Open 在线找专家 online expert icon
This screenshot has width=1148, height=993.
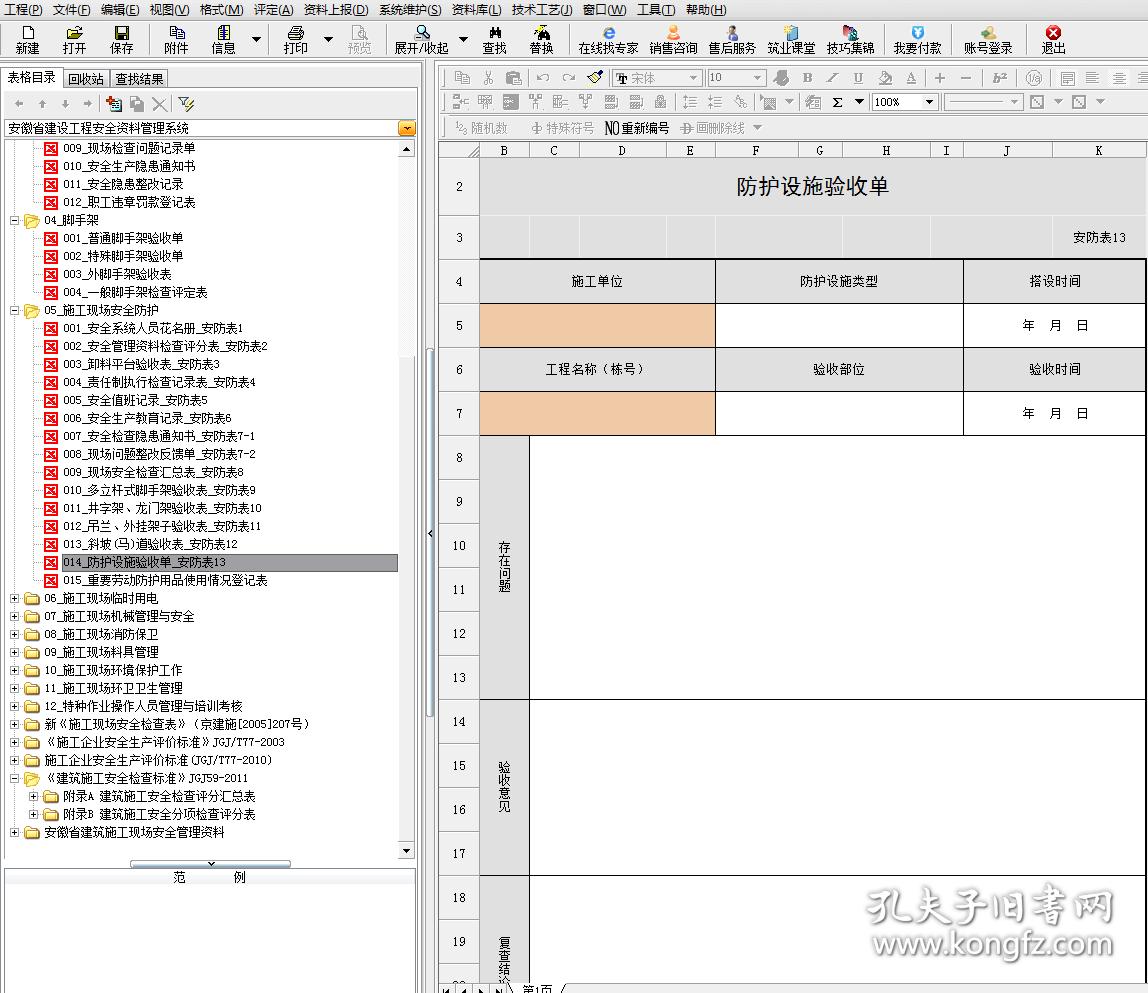(608, 39)
